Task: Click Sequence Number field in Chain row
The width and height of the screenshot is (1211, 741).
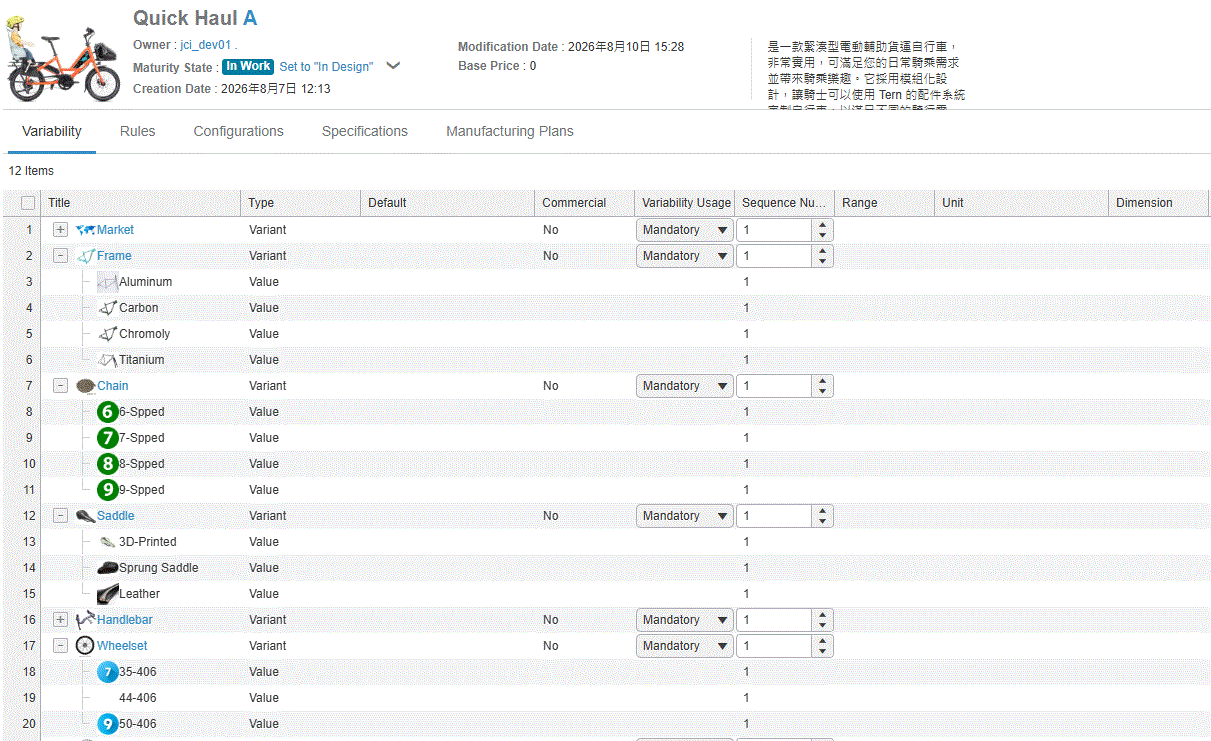Action: point(774,386)
